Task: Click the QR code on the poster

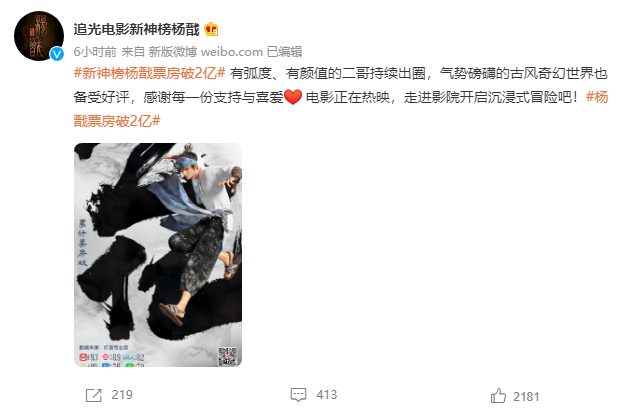Action: coord(228,356)
